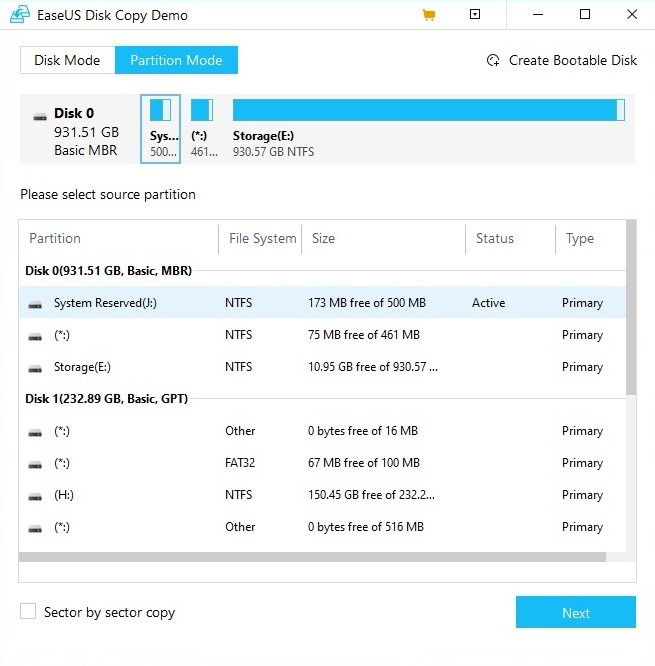Screen dimensions: 655x666
Task: Click the FAT32 file system cell
Action: coord(240,463)
